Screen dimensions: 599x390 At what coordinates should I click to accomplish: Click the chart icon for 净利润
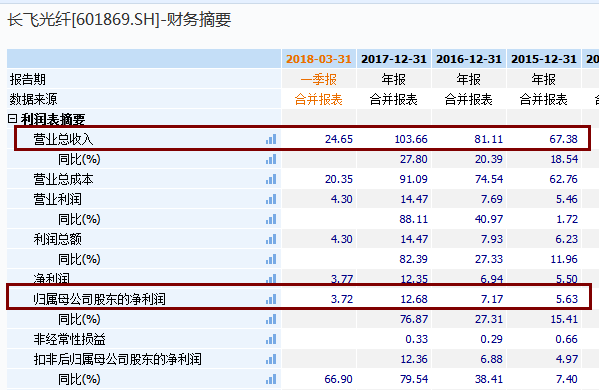[x=271, y=279]
